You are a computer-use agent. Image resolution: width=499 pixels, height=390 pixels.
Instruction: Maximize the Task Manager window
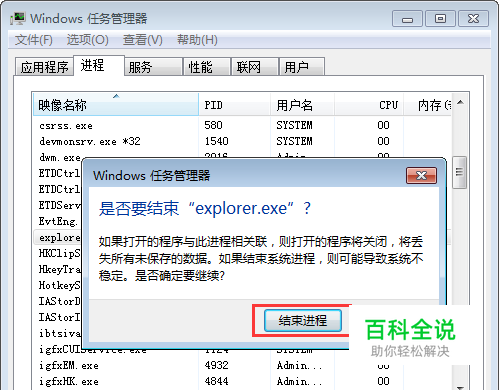(440, 19)
